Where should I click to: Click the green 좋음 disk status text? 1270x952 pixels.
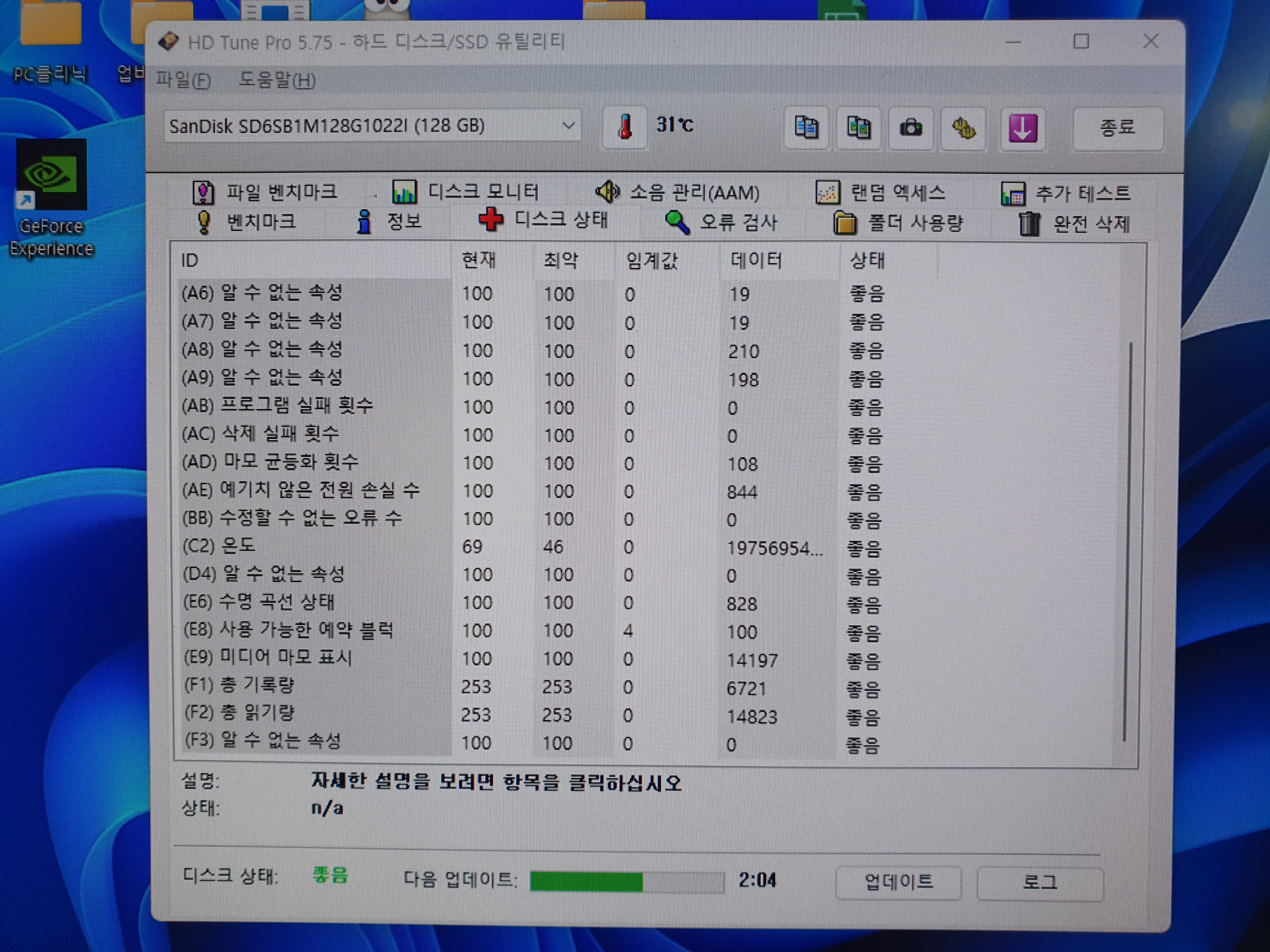coord(330,875)
